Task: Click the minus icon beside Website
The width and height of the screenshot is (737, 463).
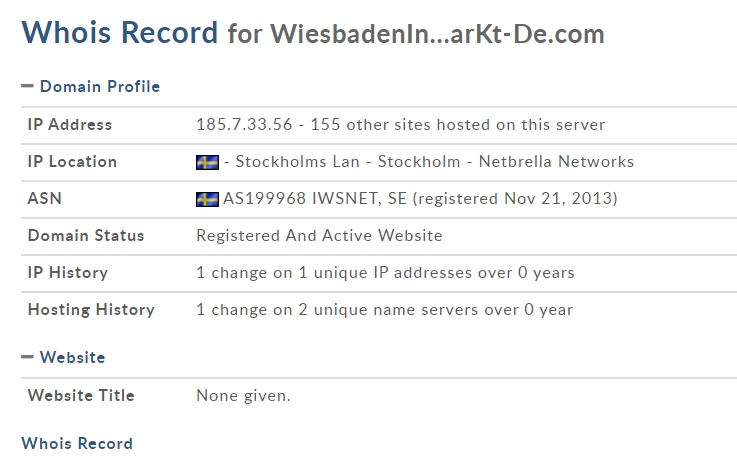Action: click(x=27, y=357)
